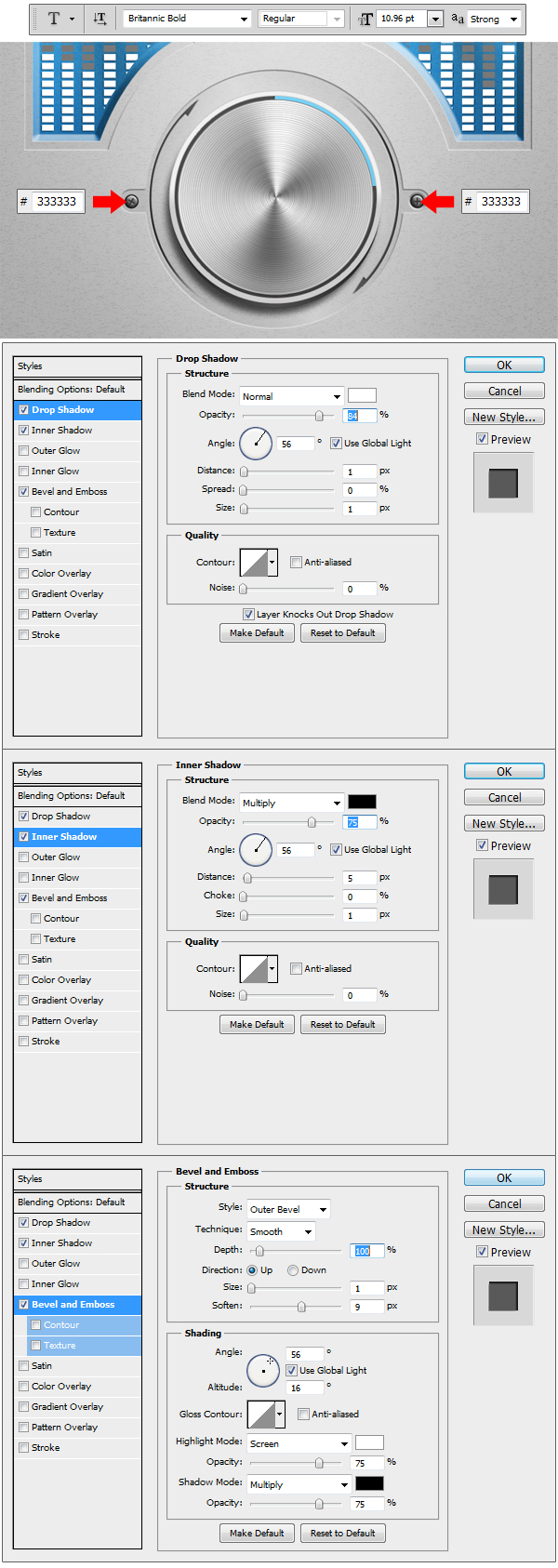
Task: Click the left hex color field 333333
Action: pyautogui.click(x=58, y=201)
